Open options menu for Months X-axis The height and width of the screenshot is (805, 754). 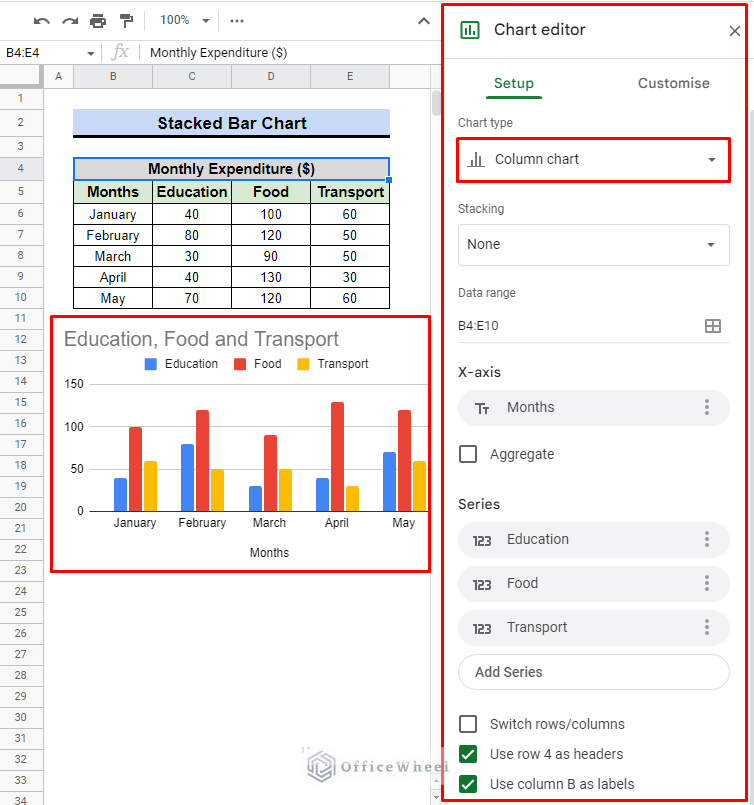[706, 407]
